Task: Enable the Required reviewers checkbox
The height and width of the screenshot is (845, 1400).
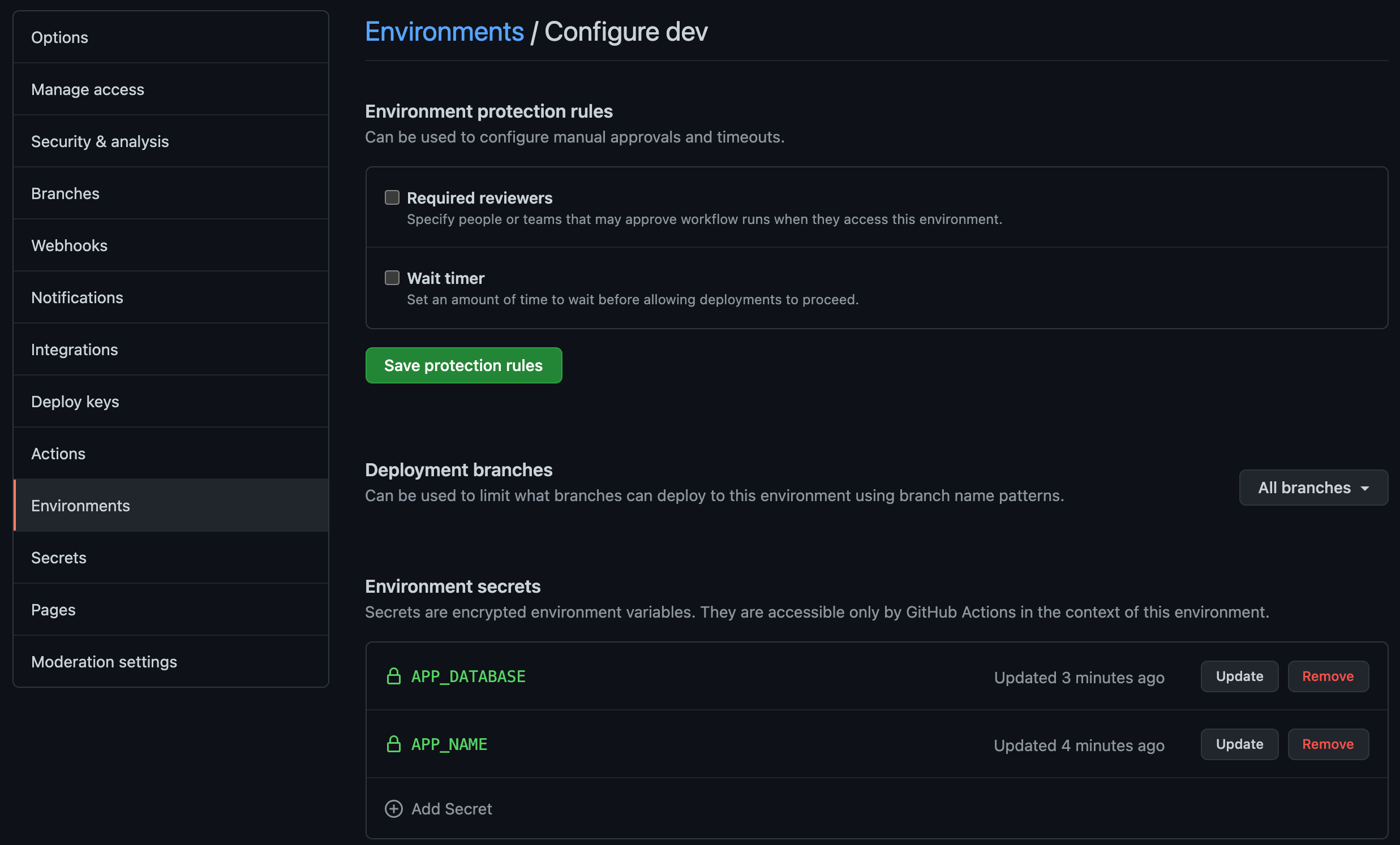Action: pos(392,197)
